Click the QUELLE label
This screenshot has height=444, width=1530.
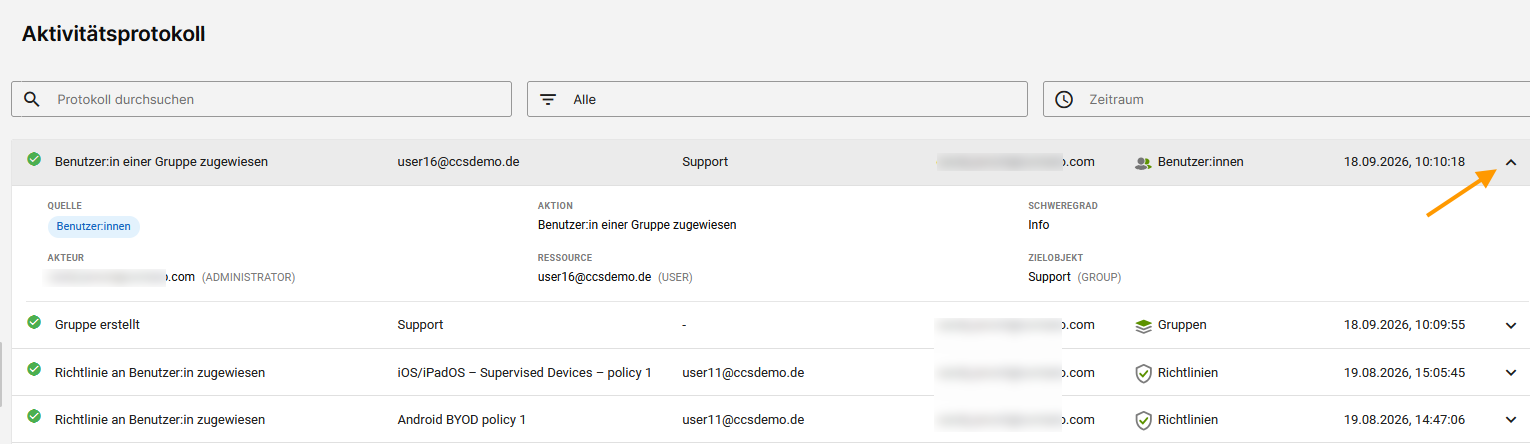[x=65, y=206]
